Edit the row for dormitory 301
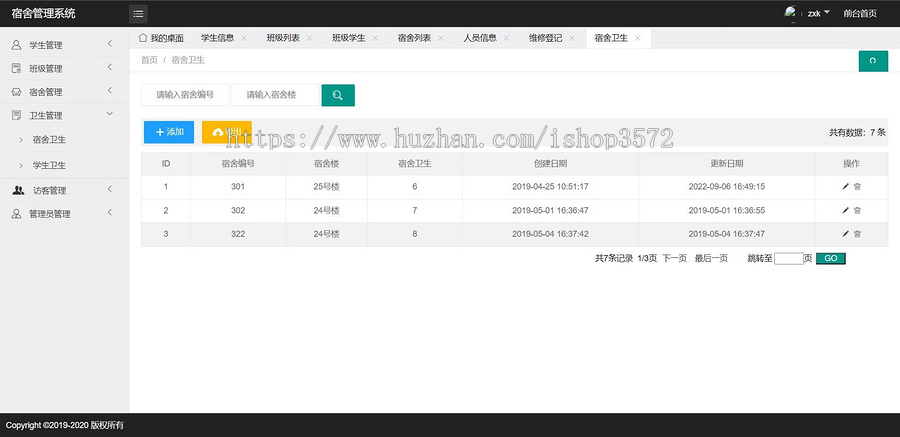Screen dimensions: 900x437 click(x=845, y=187)
